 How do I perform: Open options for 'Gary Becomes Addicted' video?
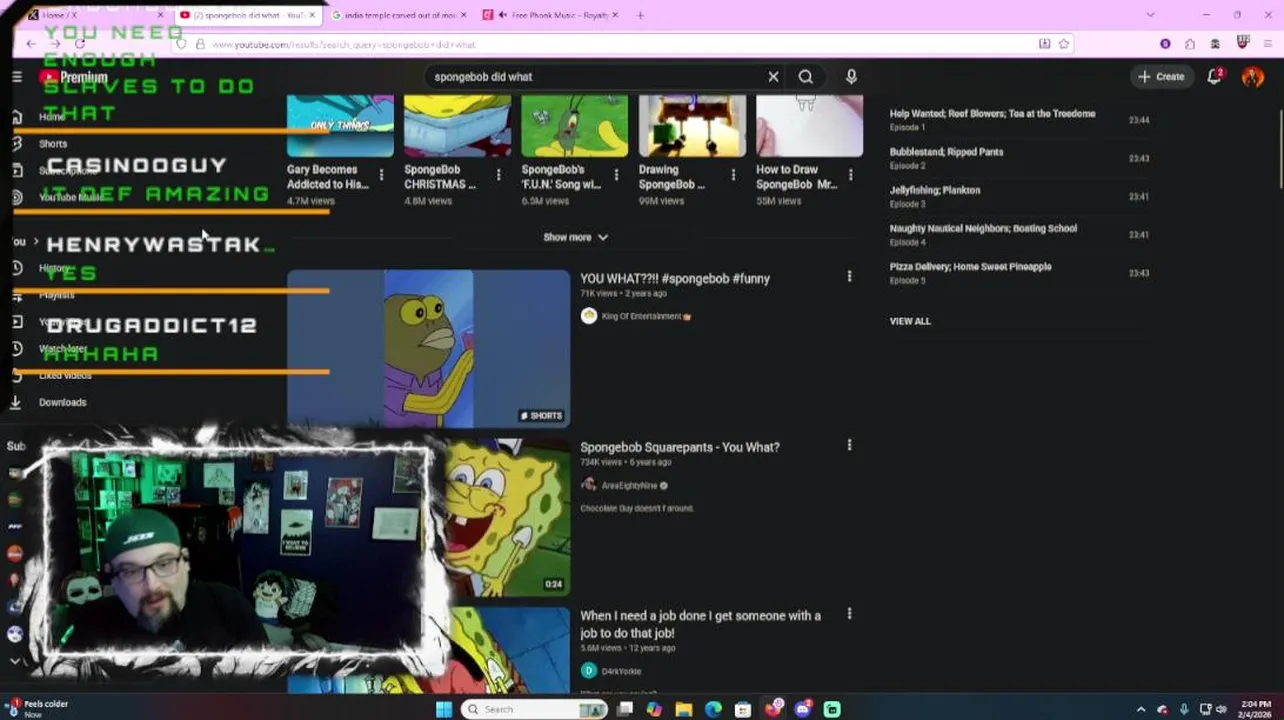381,175
